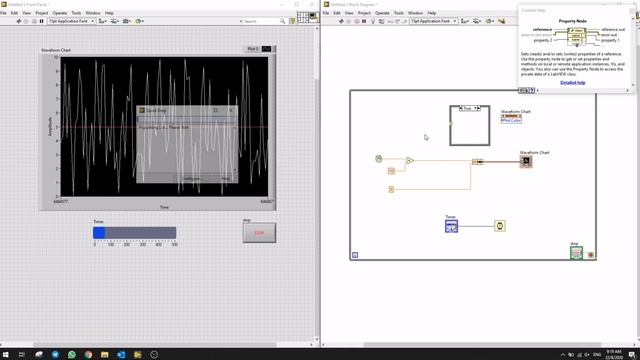Open Align Objects dropdown in Front Panel
640x360 pixels.
(x=102, y=21)
